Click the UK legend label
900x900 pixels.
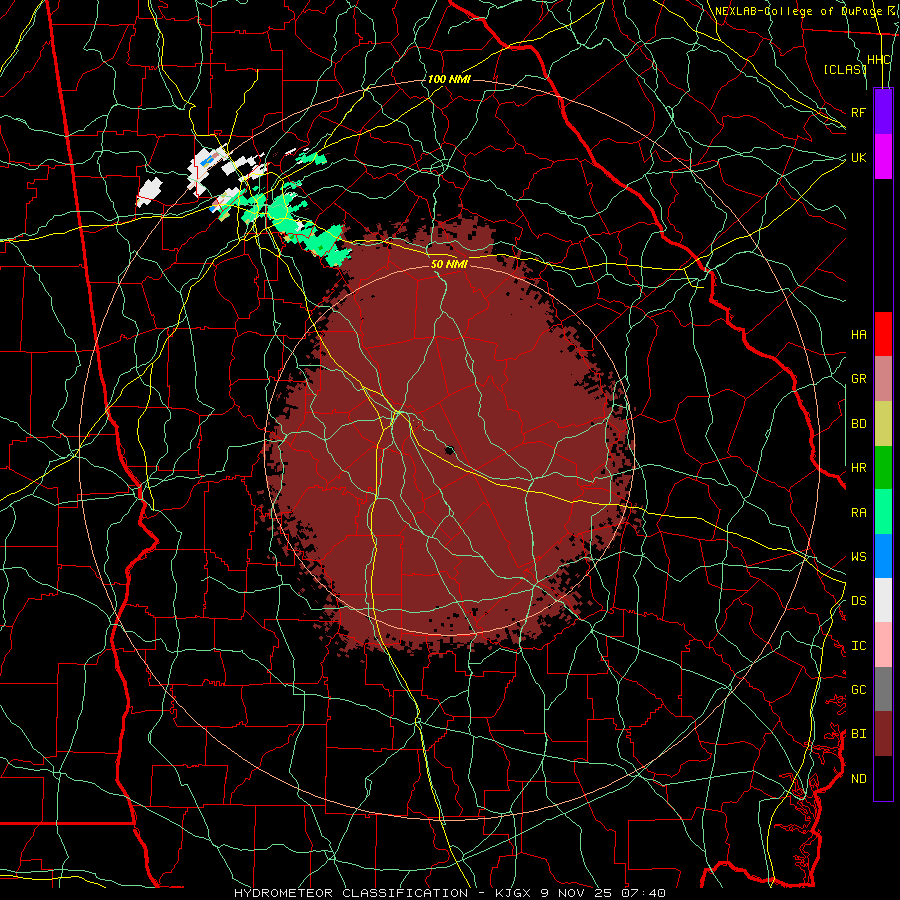pos(859,157)
